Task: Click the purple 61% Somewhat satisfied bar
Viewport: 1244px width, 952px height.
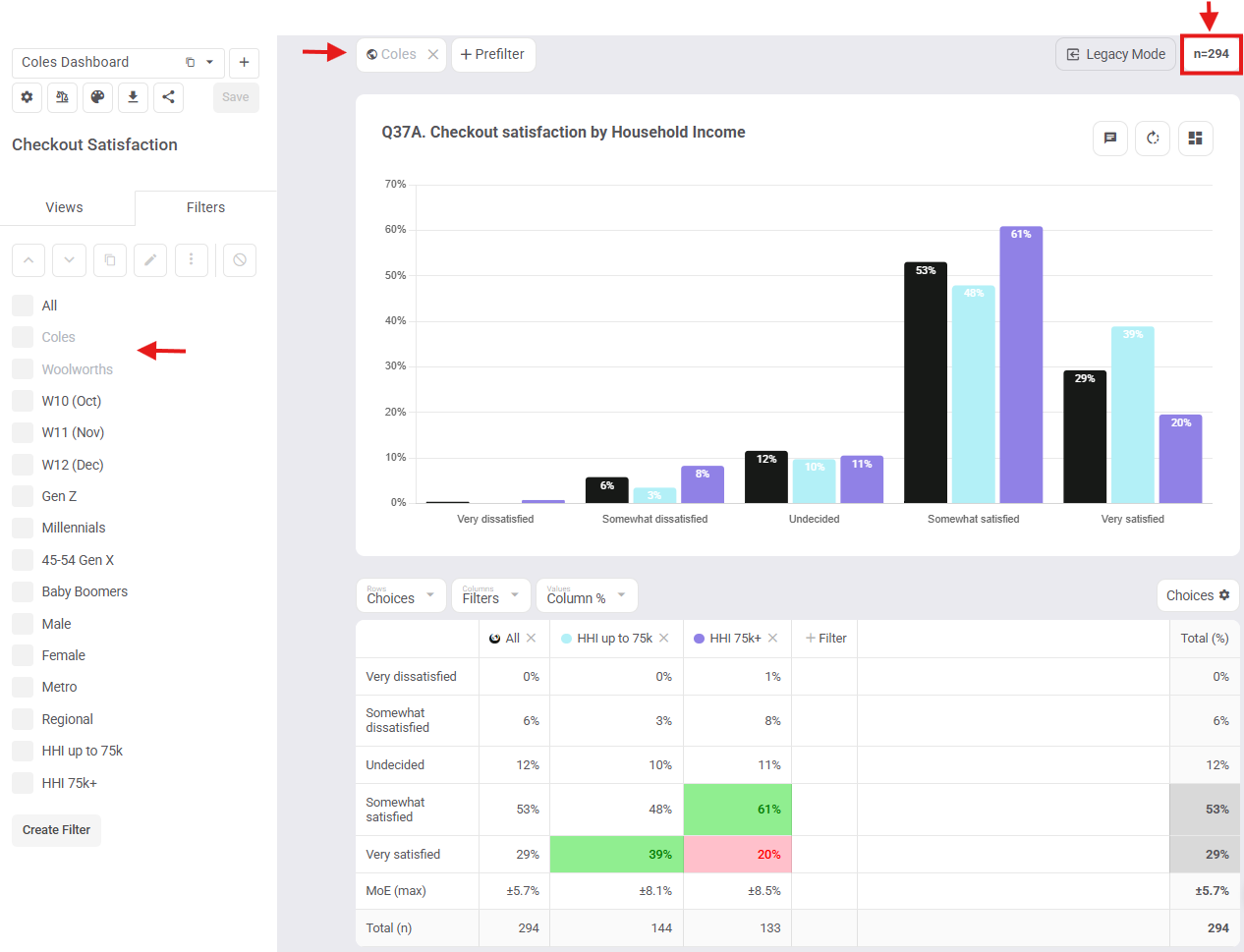Action: click(x=1021, y=364)
